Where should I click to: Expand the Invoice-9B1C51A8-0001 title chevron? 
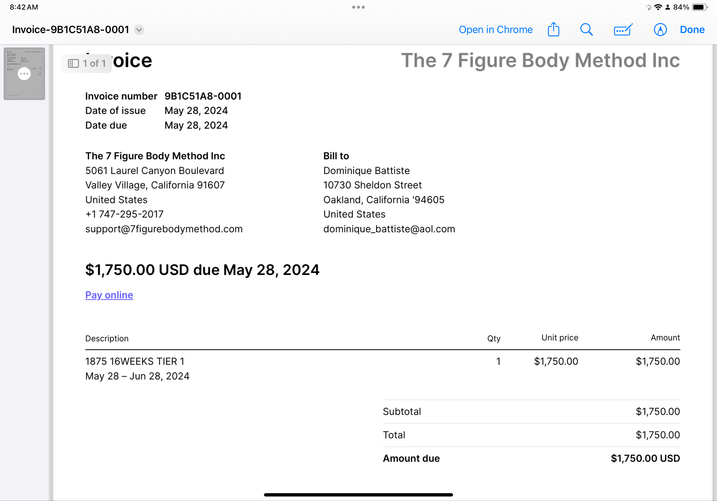pyautogui.click(x=139, y=30)
